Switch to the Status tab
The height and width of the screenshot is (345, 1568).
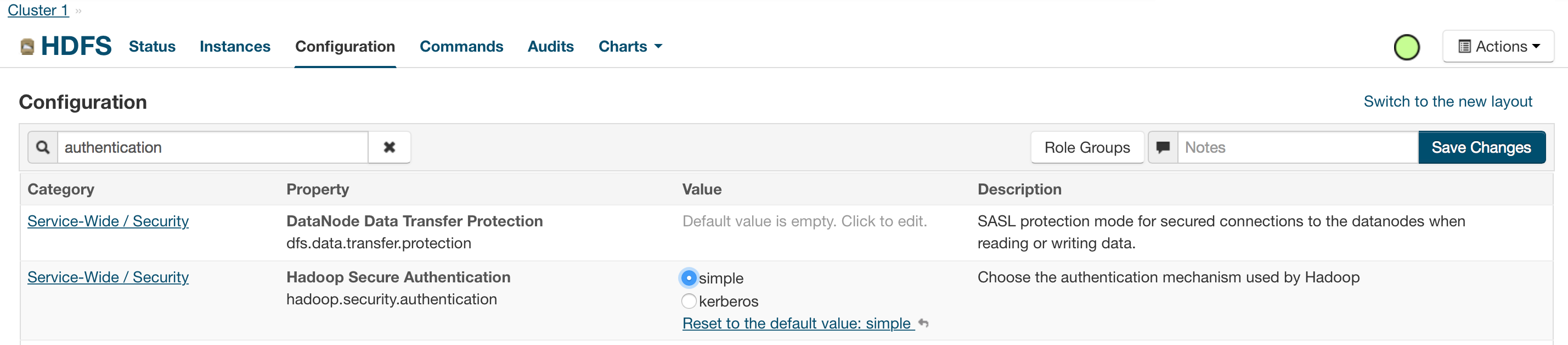click(x=152, y=46)
